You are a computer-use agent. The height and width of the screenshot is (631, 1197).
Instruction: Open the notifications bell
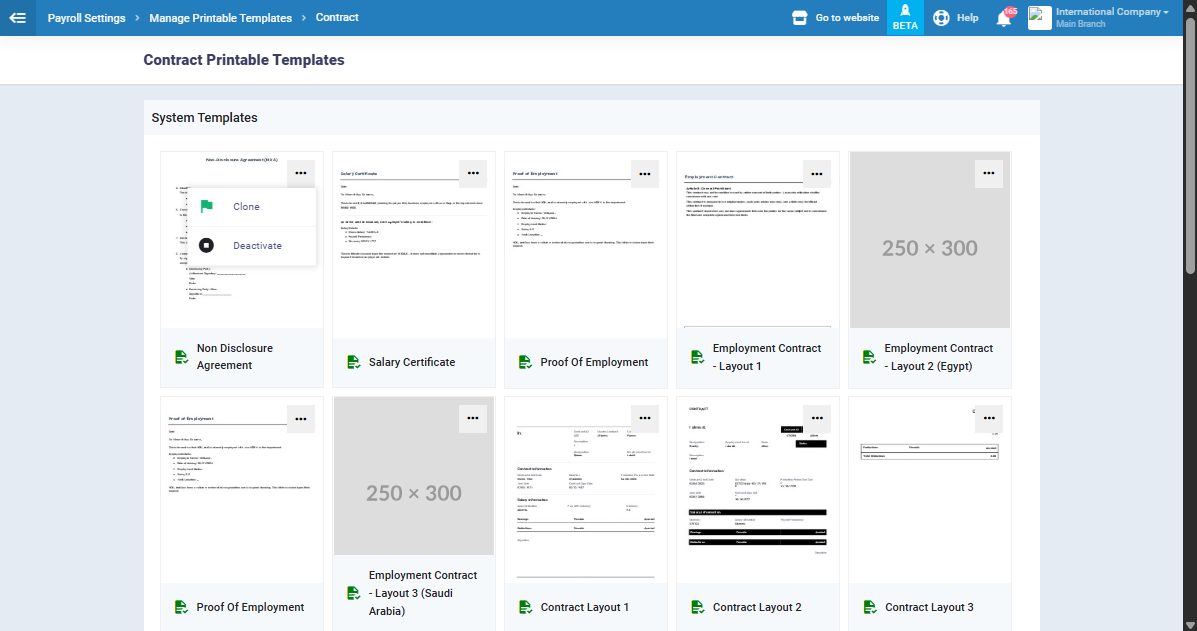pos(1004,18)
